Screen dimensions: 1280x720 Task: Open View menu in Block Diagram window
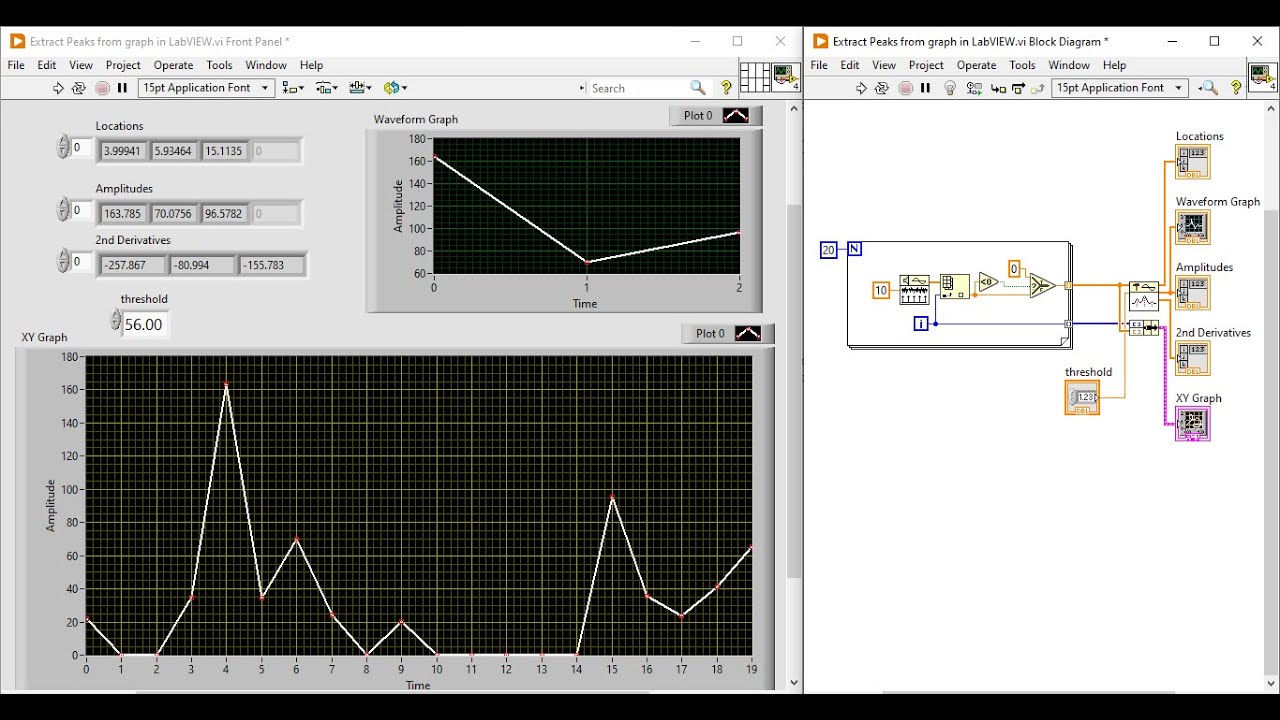coord(884,65)
